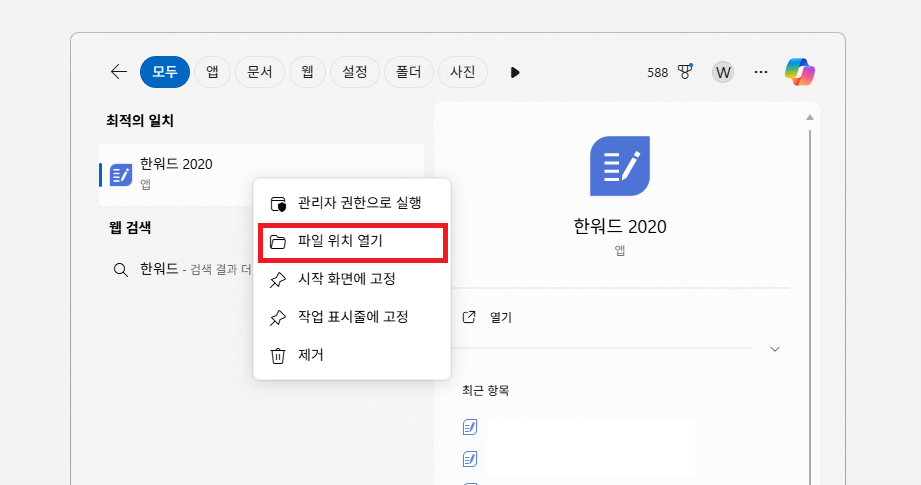
Task: Switch to the 웹 filter tab
Action: [x=307, y=72]
